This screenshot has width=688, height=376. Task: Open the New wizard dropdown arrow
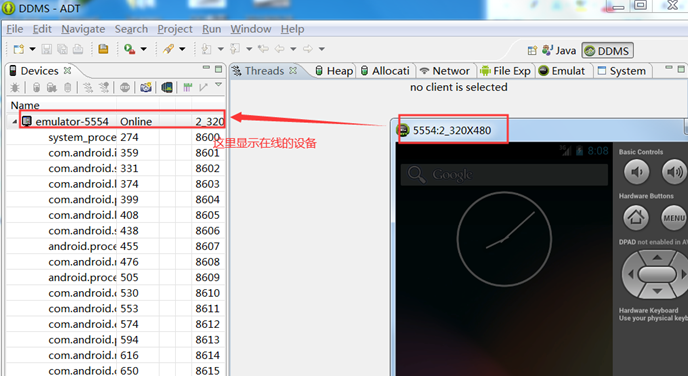tap(32, 49)
